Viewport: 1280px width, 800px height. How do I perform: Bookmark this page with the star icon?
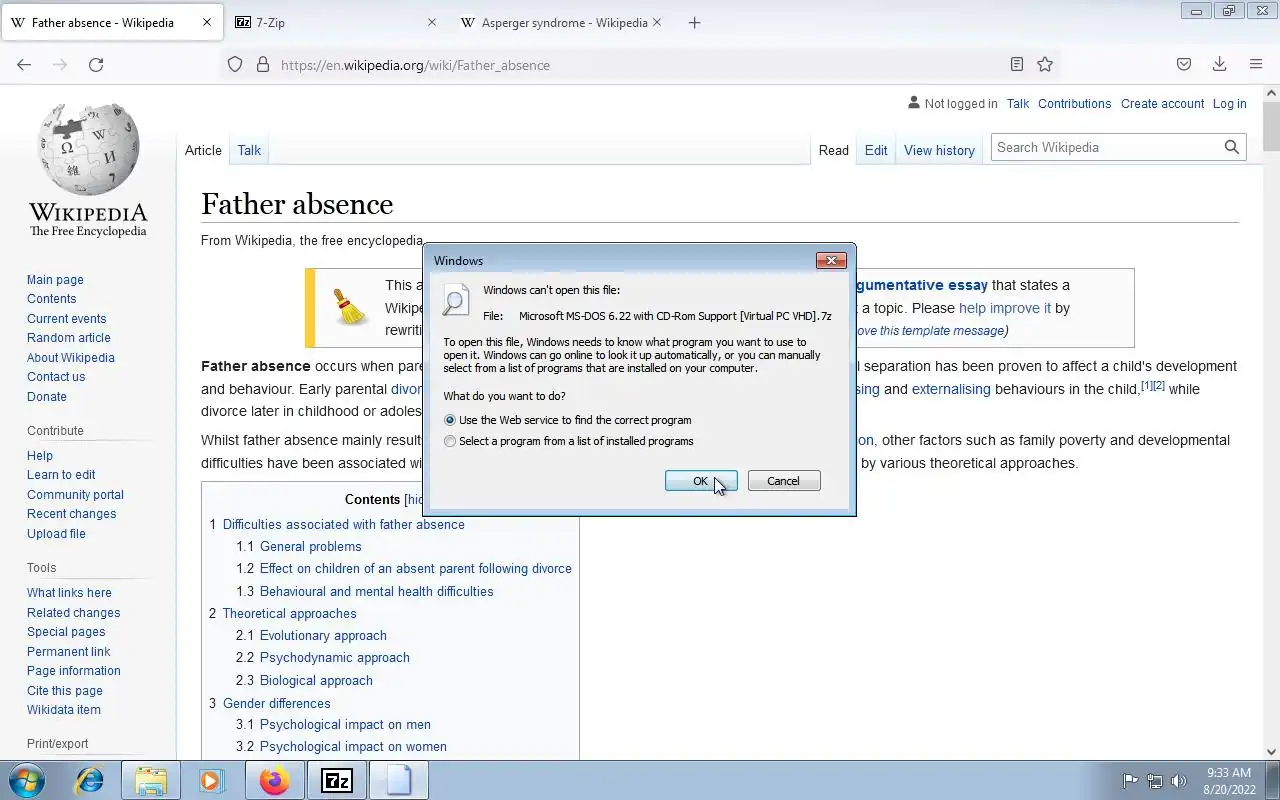[1045, 65]
